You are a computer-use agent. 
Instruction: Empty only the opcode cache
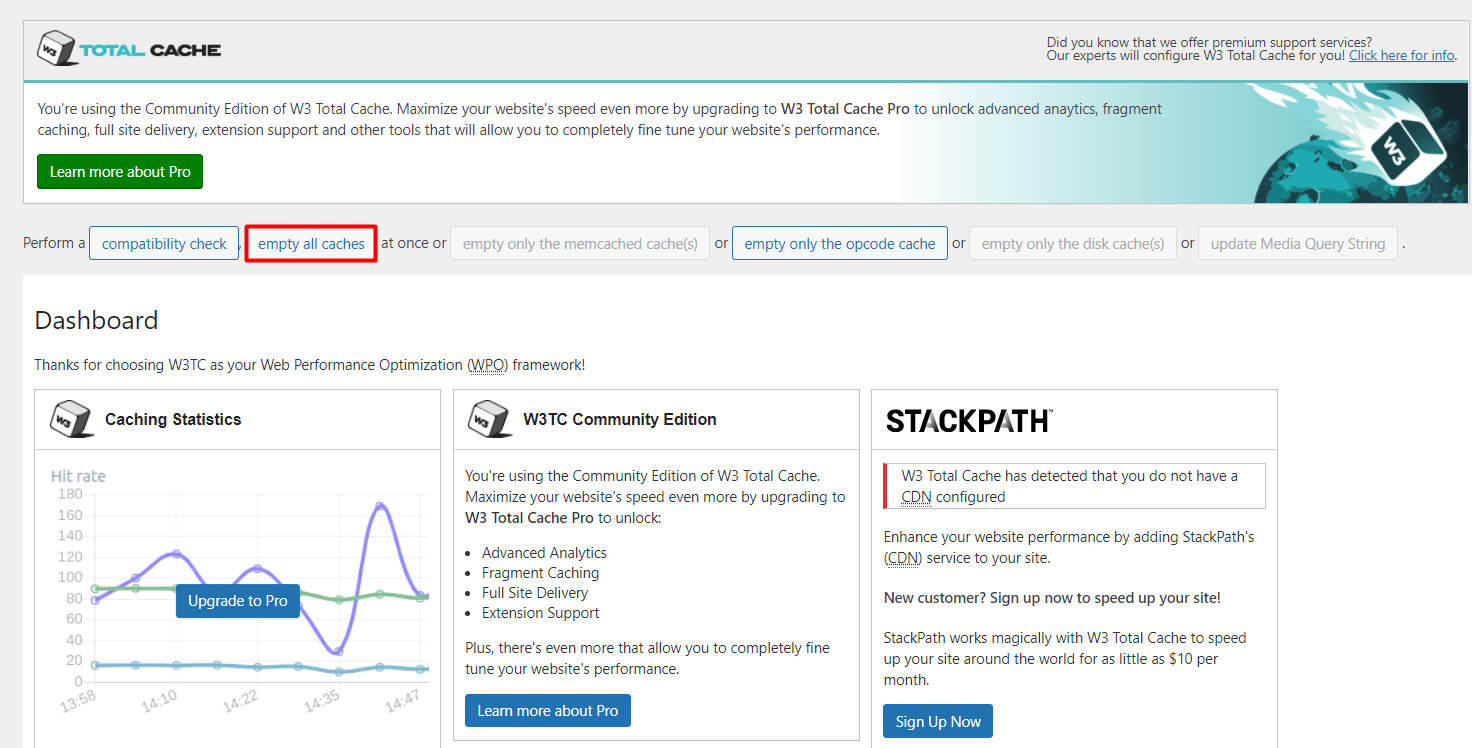[x=839, y=243]
